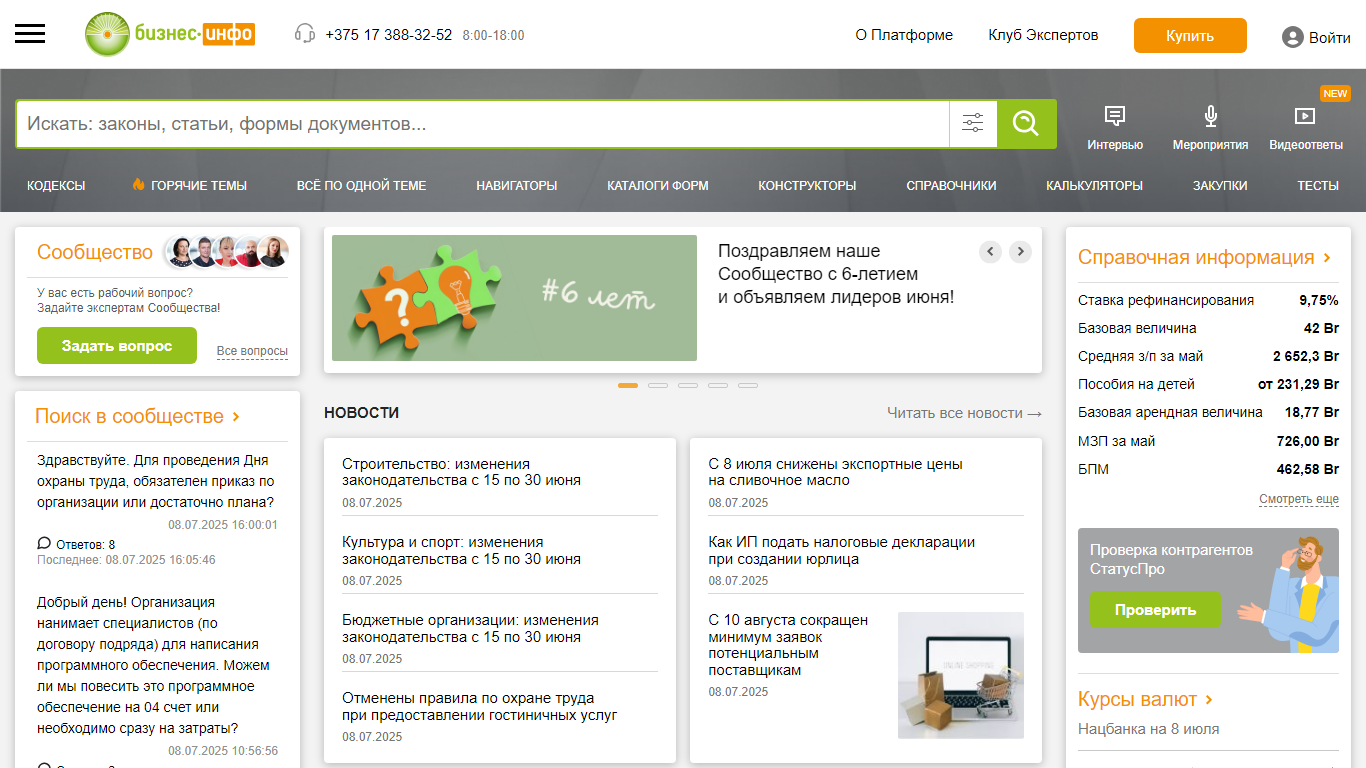Click the flame icon near Горячие темы
This screenshot has width=1366, height=768.
click(139, 185)
